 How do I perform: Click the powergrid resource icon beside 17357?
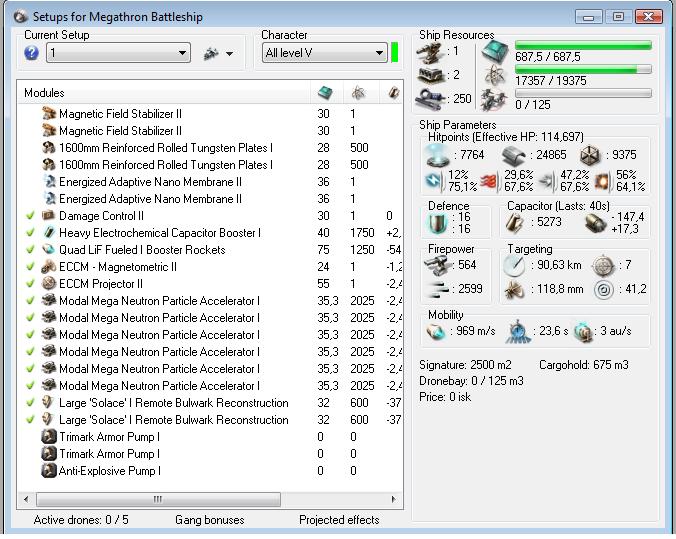(495, 75)
